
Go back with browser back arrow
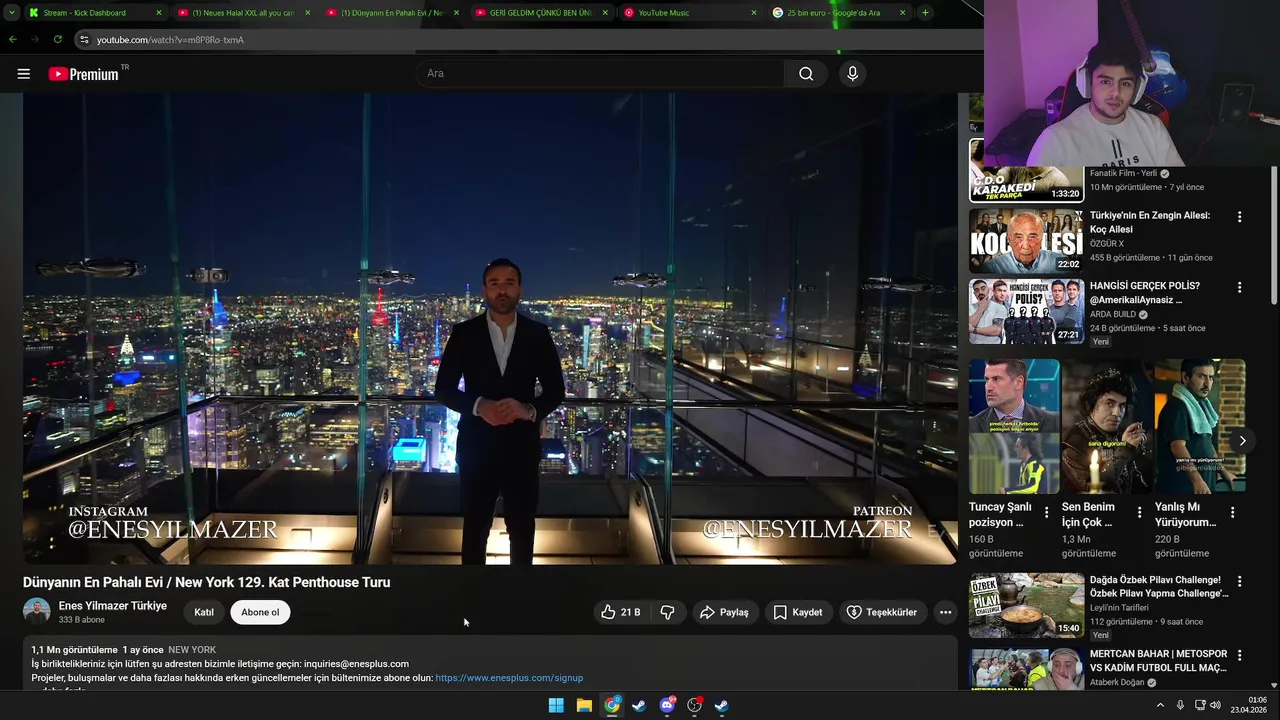(x=13, y=40)
